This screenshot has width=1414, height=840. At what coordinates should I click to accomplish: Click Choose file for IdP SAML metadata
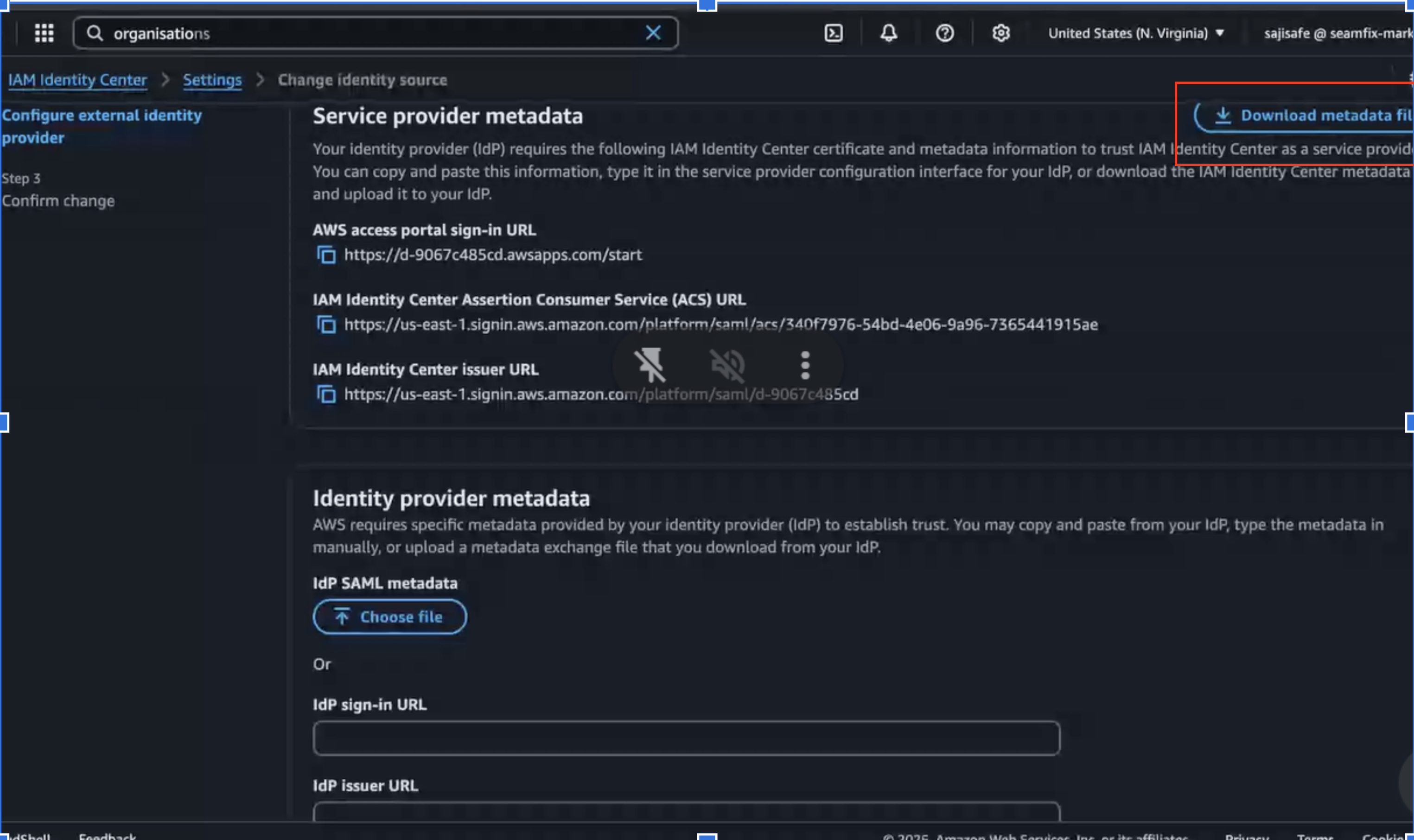point(389,617)
